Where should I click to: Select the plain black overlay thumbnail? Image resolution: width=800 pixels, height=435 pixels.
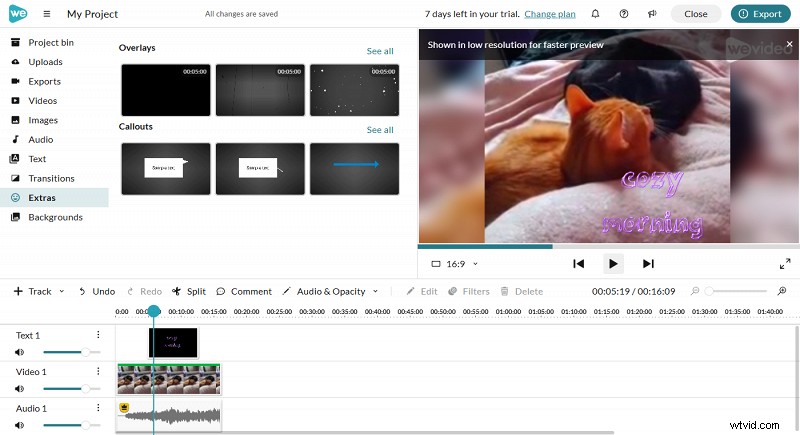click(166, 90)
